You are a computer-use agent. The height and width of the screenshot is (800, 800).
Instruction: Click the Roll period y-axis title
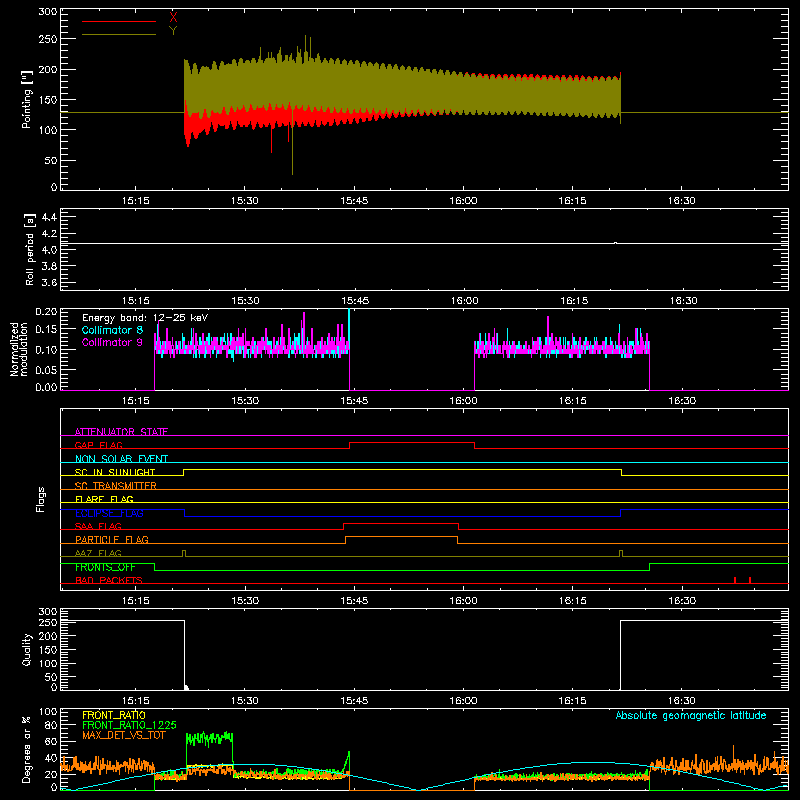[x=29, y=249]
